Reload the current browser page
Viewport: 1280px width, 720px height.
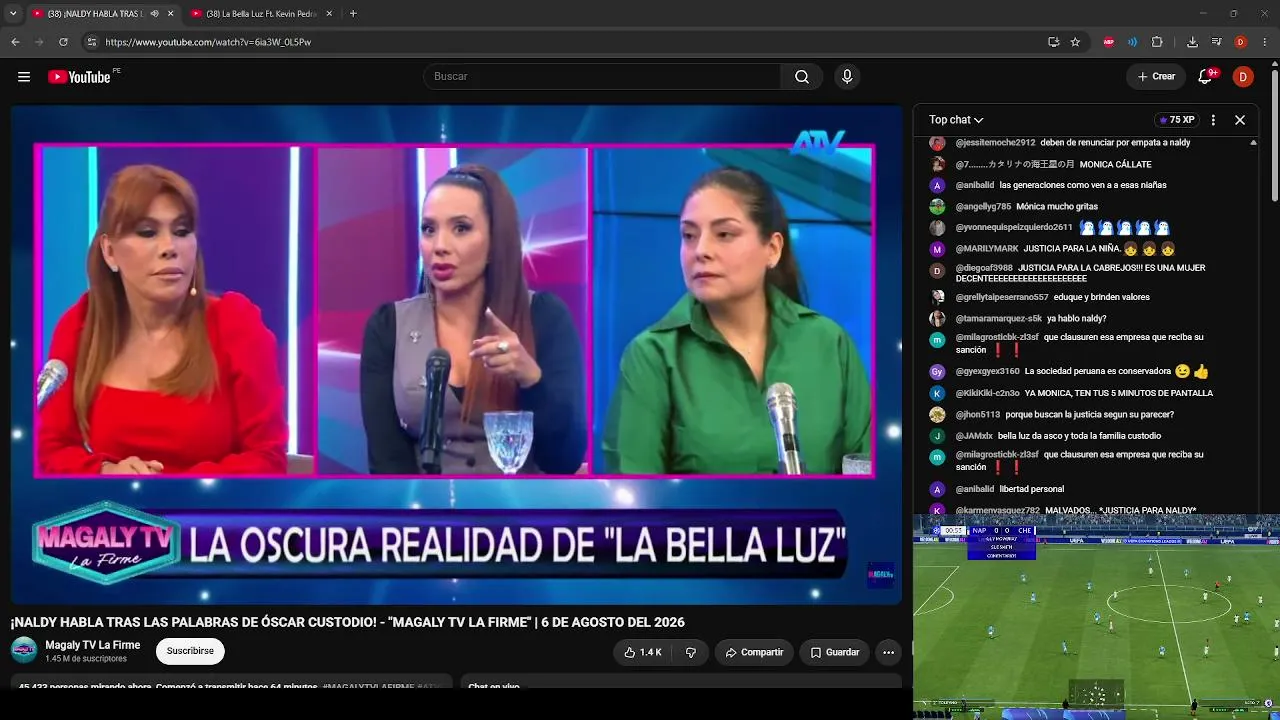point(63,42)
